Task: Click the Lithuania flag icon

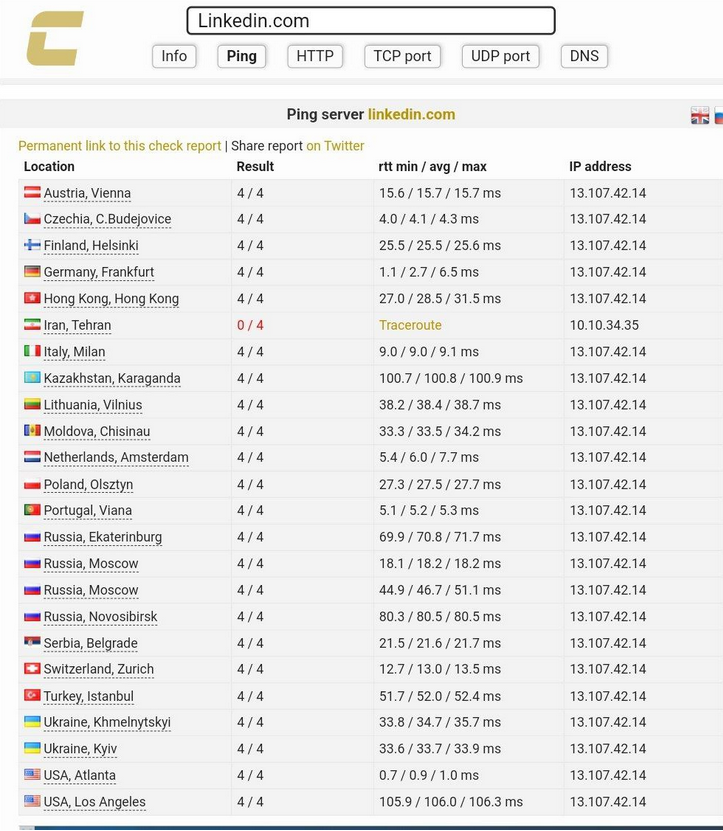Action: pos(32,404)
